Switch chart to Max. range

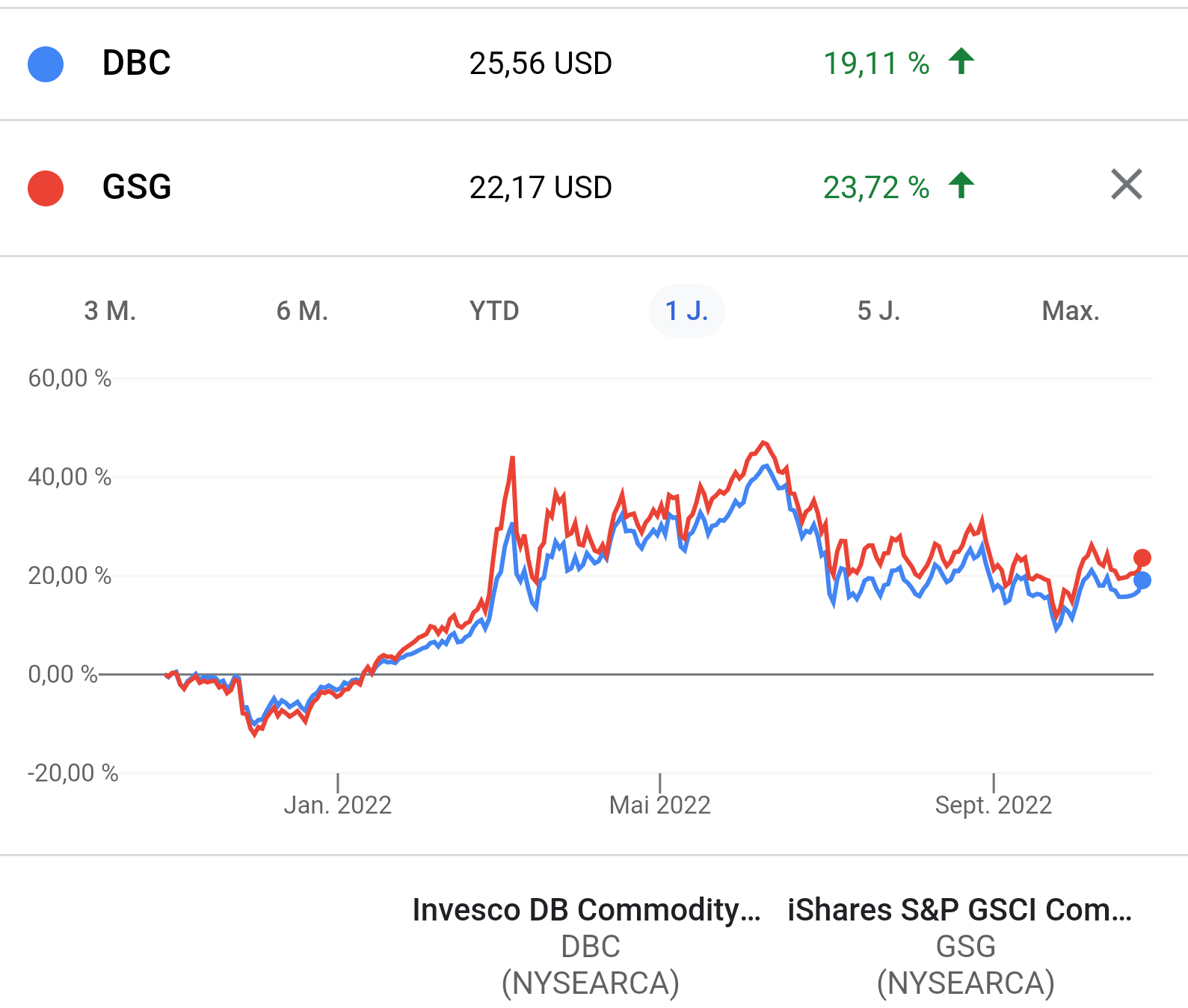[1071, 311]
